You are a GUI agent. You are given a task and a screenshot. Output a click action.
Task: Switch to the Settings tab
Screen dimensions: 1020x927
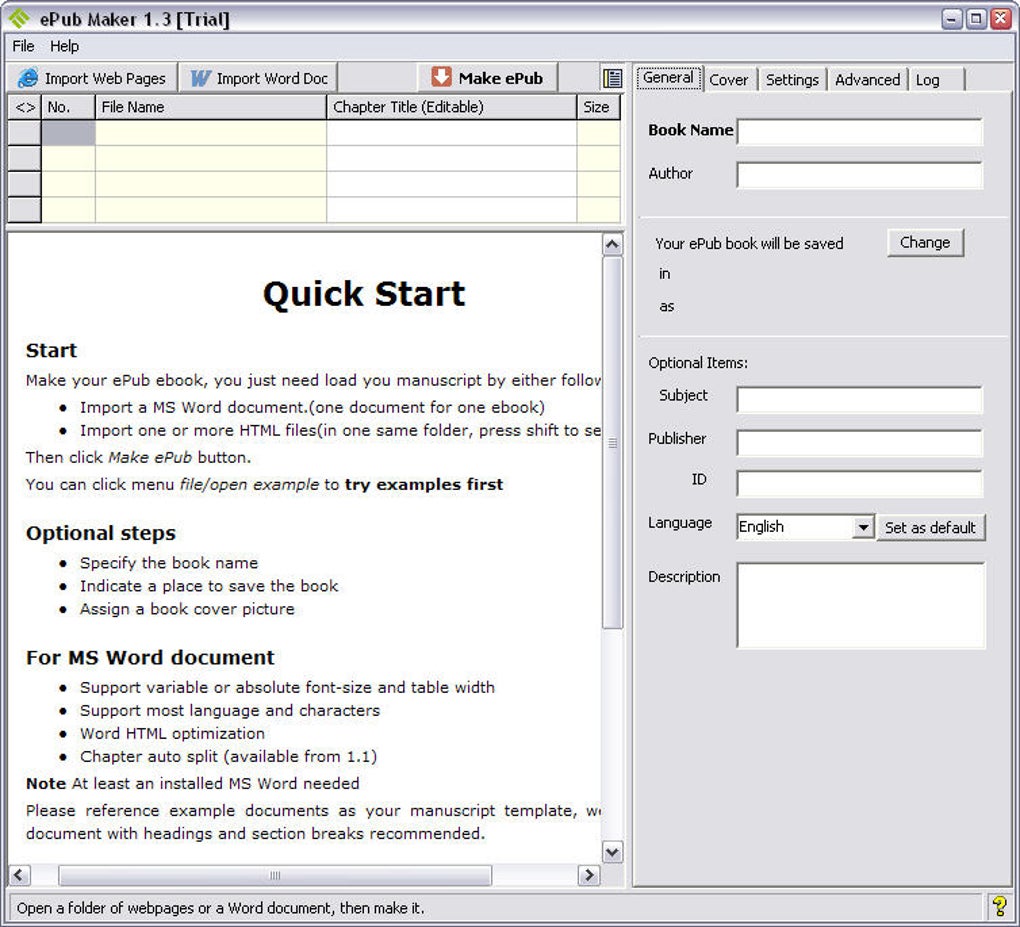point(792,79)
